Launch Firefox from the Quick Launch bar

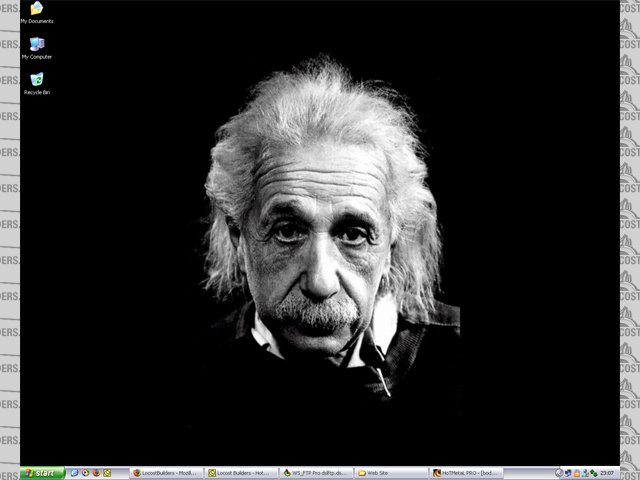click(96, 473)
